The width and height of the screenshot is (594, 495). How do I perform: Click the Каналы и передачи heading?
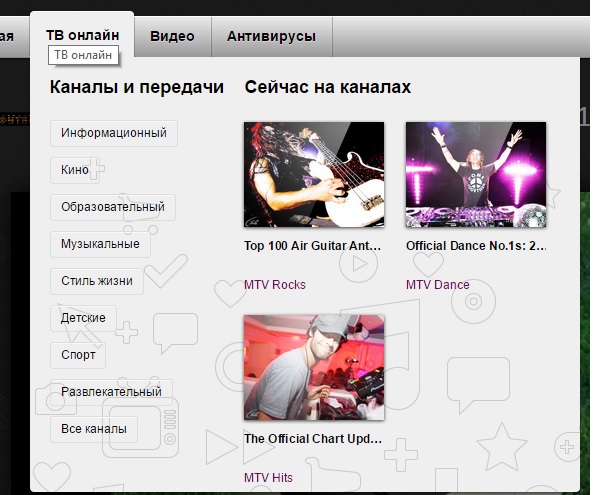137,87
